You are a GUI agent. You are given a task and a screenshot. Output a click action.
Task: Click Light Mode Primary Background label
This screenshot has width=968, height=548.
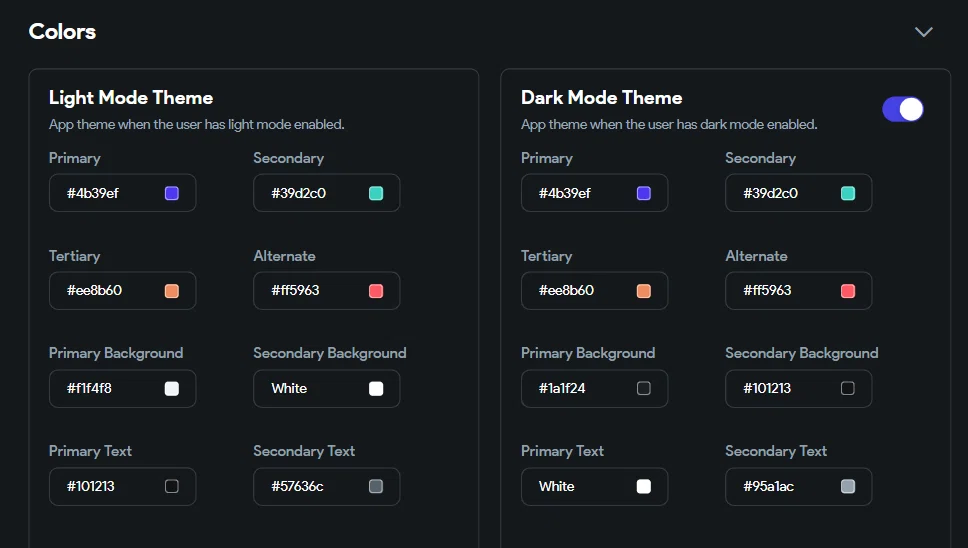click(116, 353)
